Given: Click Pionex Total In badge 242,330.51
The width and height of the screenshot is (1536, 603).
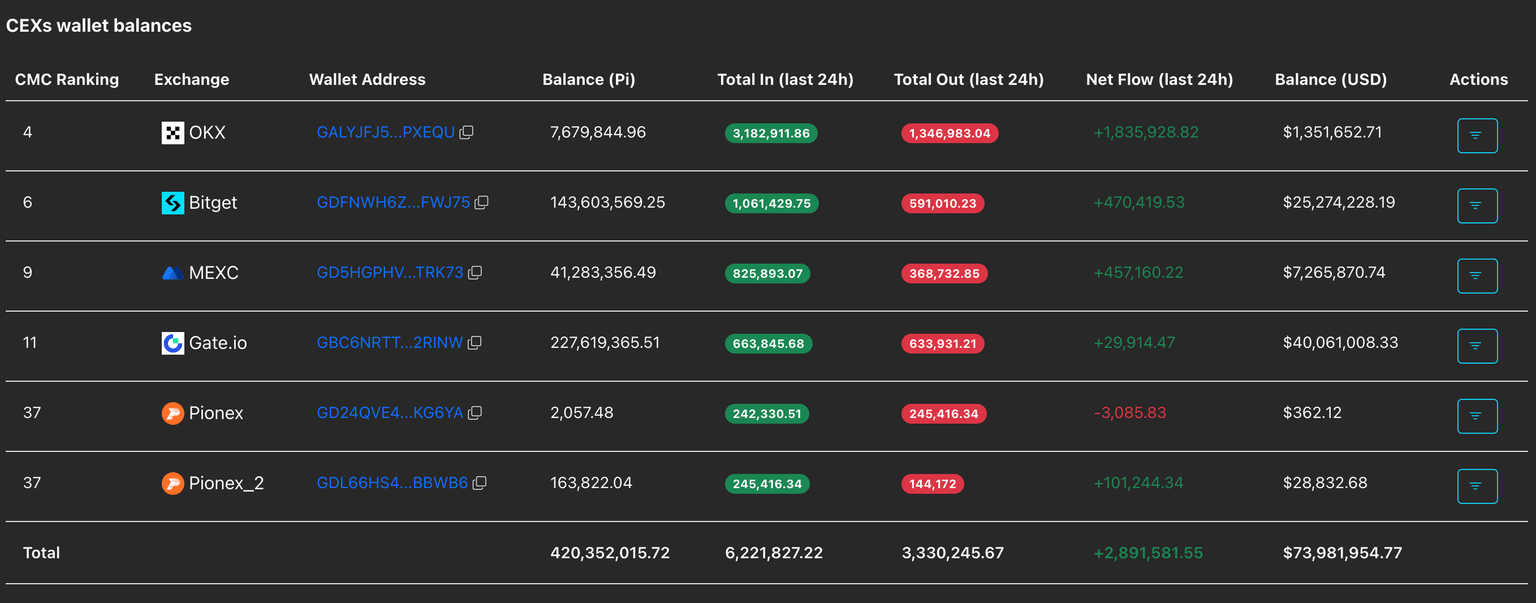Looking at the screenshot, I should 767,414.
